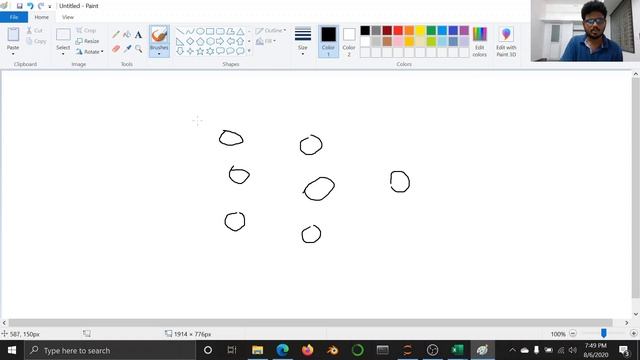
Task: Select the Eraser tool
Action: pos(116,49)
